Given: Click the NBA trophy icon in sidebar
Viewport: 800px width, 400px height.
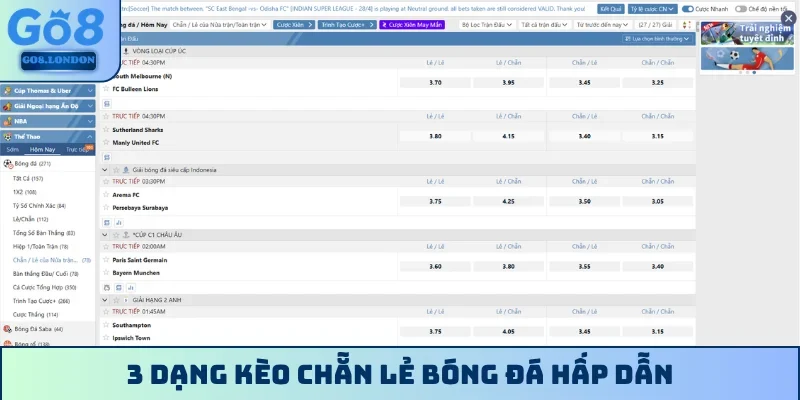Looking at the screenshot, I should pos(7,121).
